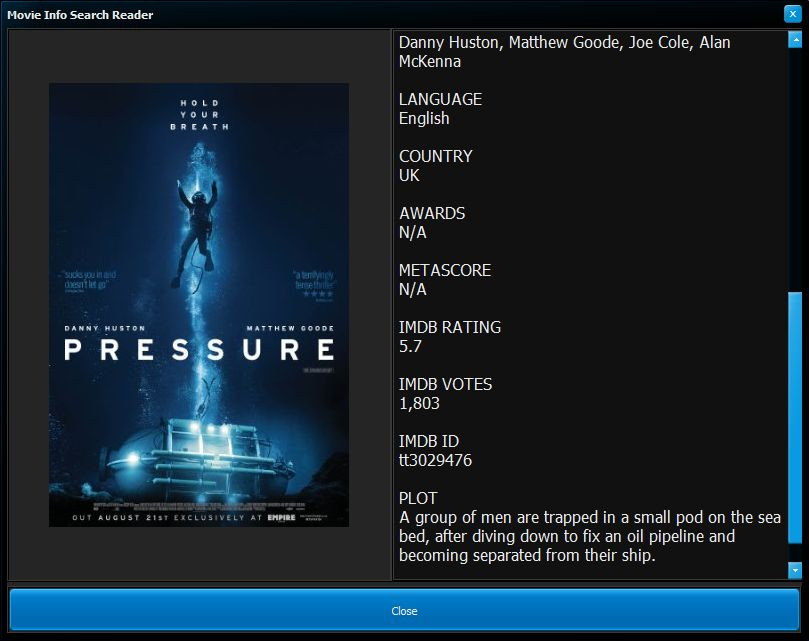Click the scrollbar up arrow

click(x=795, y=39)
